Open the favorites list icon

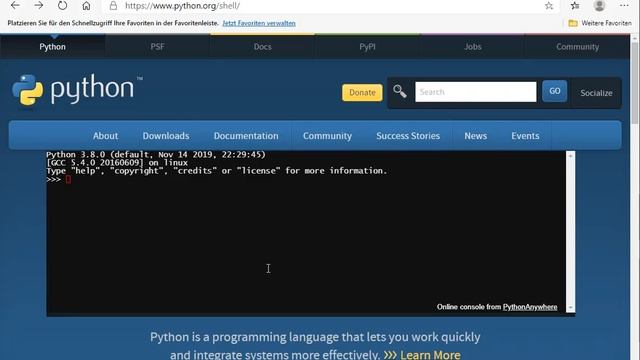575,5
